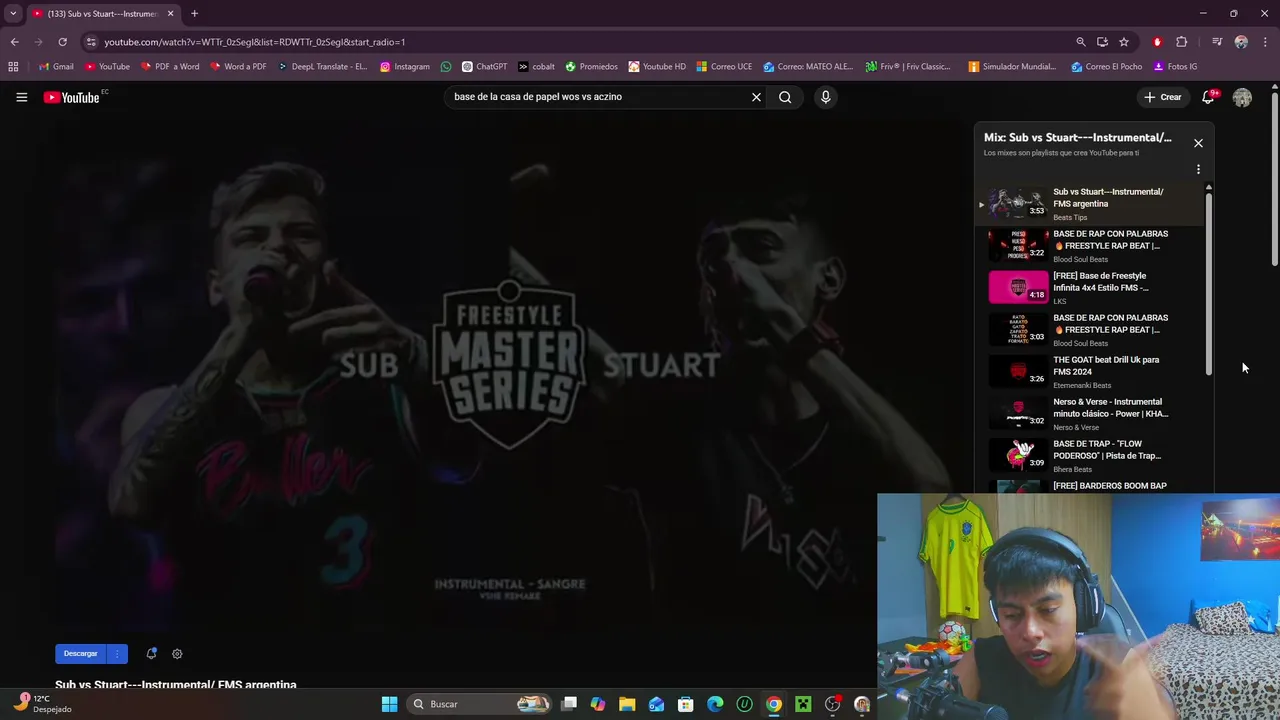Close the Mix playlist panel
This screenshot has width=1280, height=720.
(1198, 143)
